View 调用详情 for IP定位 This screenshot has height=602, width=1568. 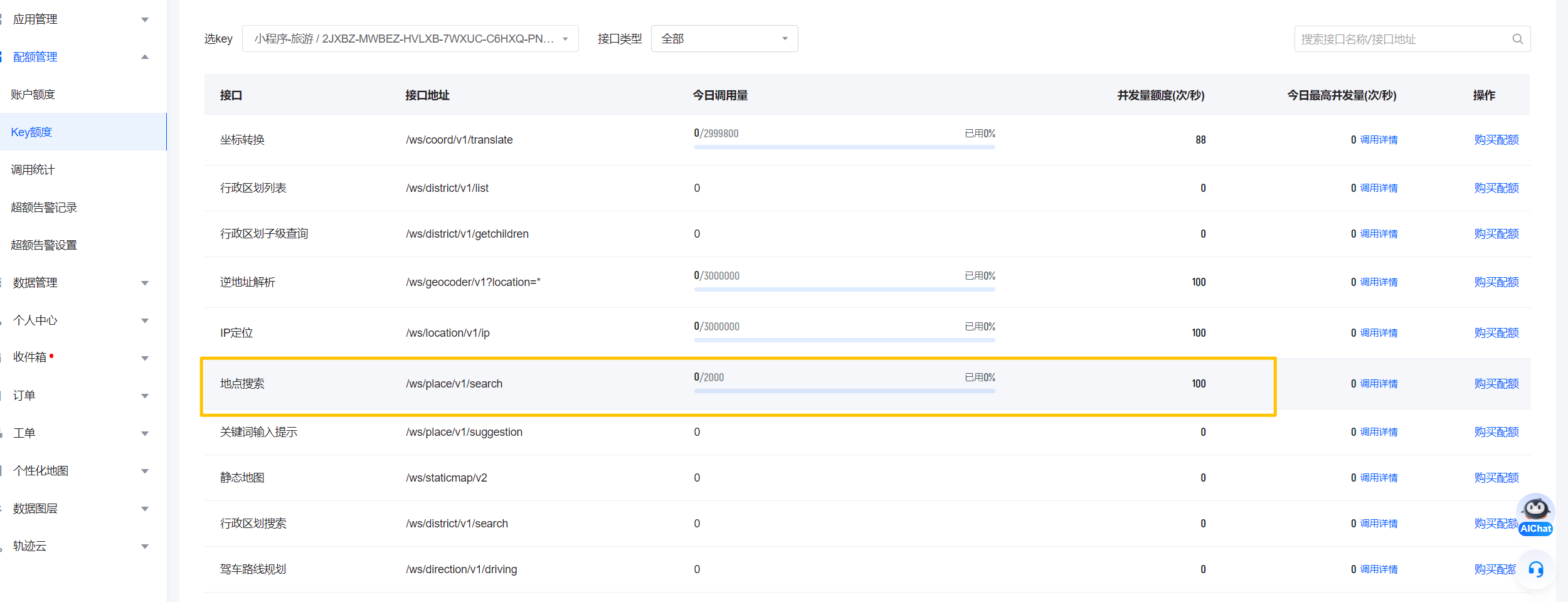coord(1379,333)
